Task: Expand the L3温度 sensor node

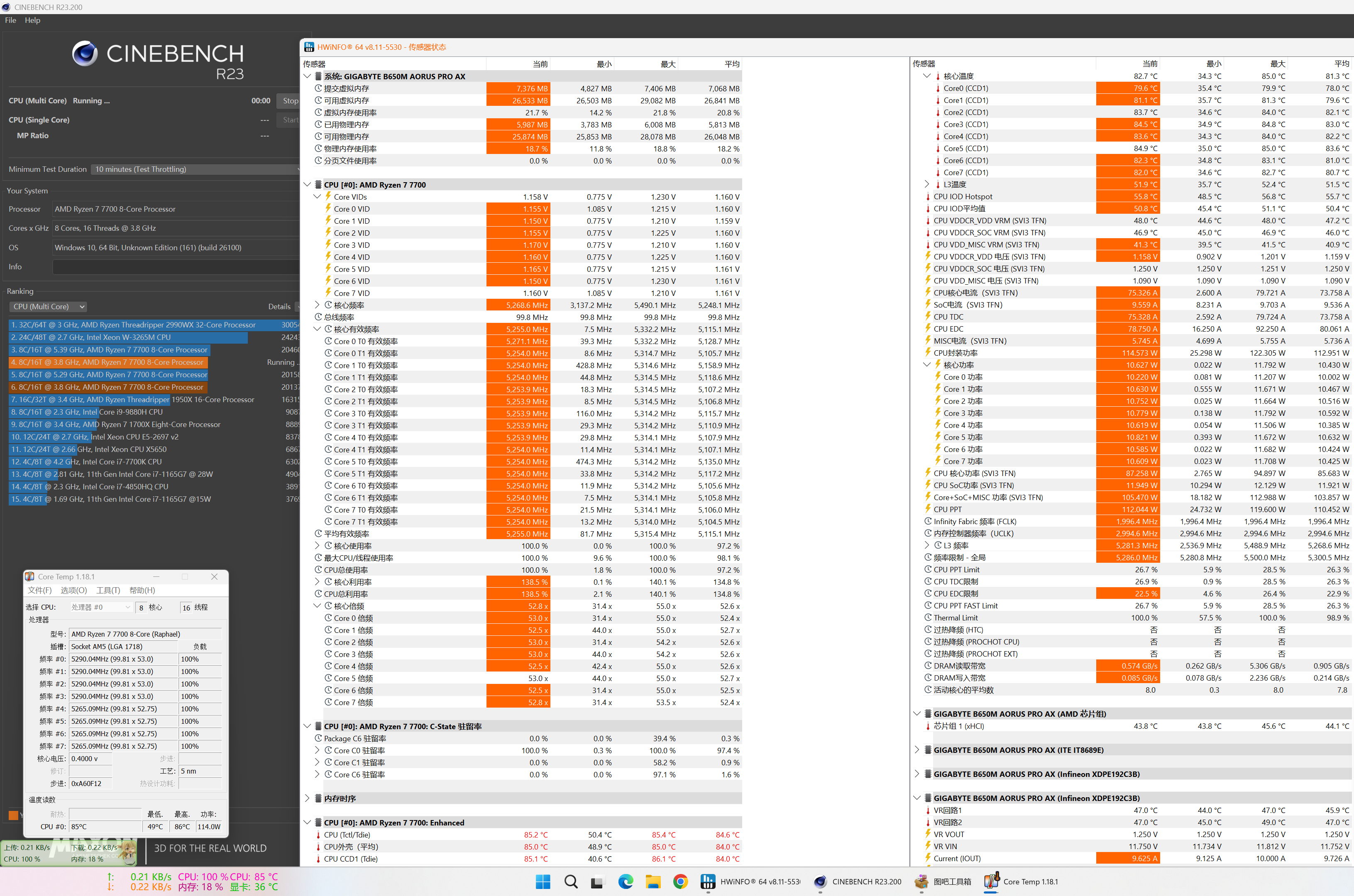Action: coord(926,184)
